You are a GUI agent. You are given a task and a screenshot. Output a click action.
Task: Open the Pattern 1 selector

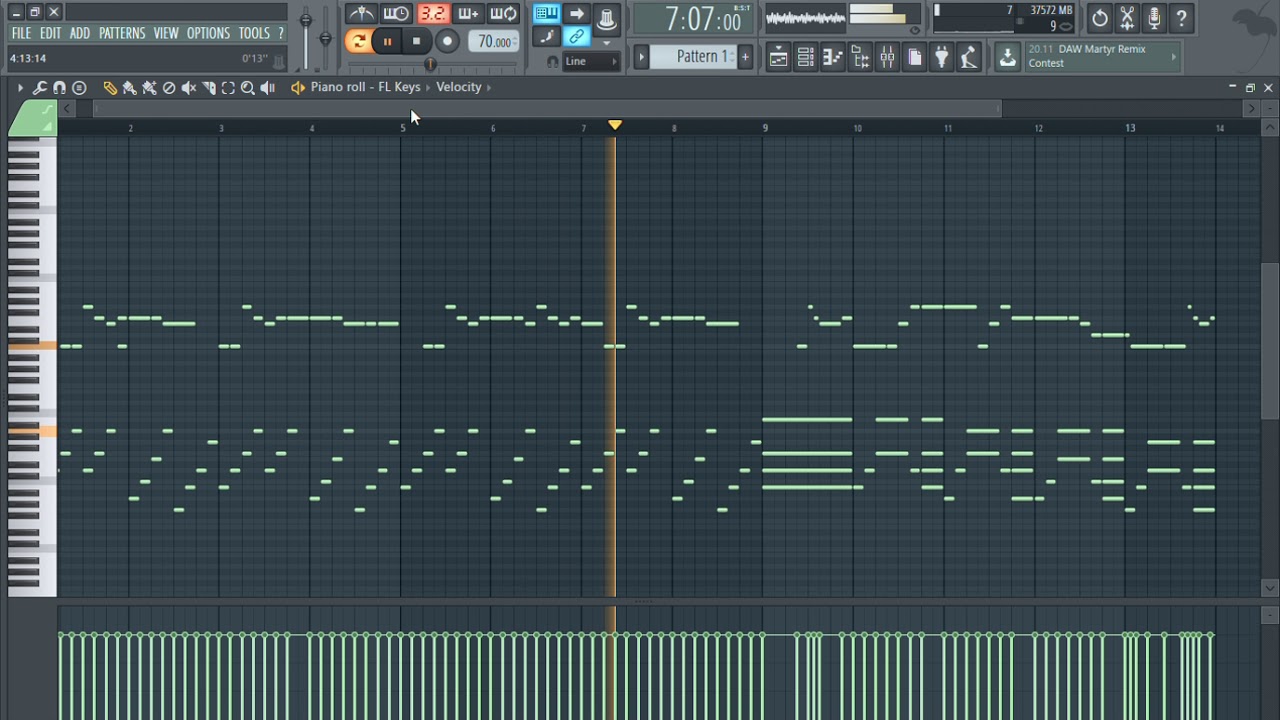[x=693, y=57]
